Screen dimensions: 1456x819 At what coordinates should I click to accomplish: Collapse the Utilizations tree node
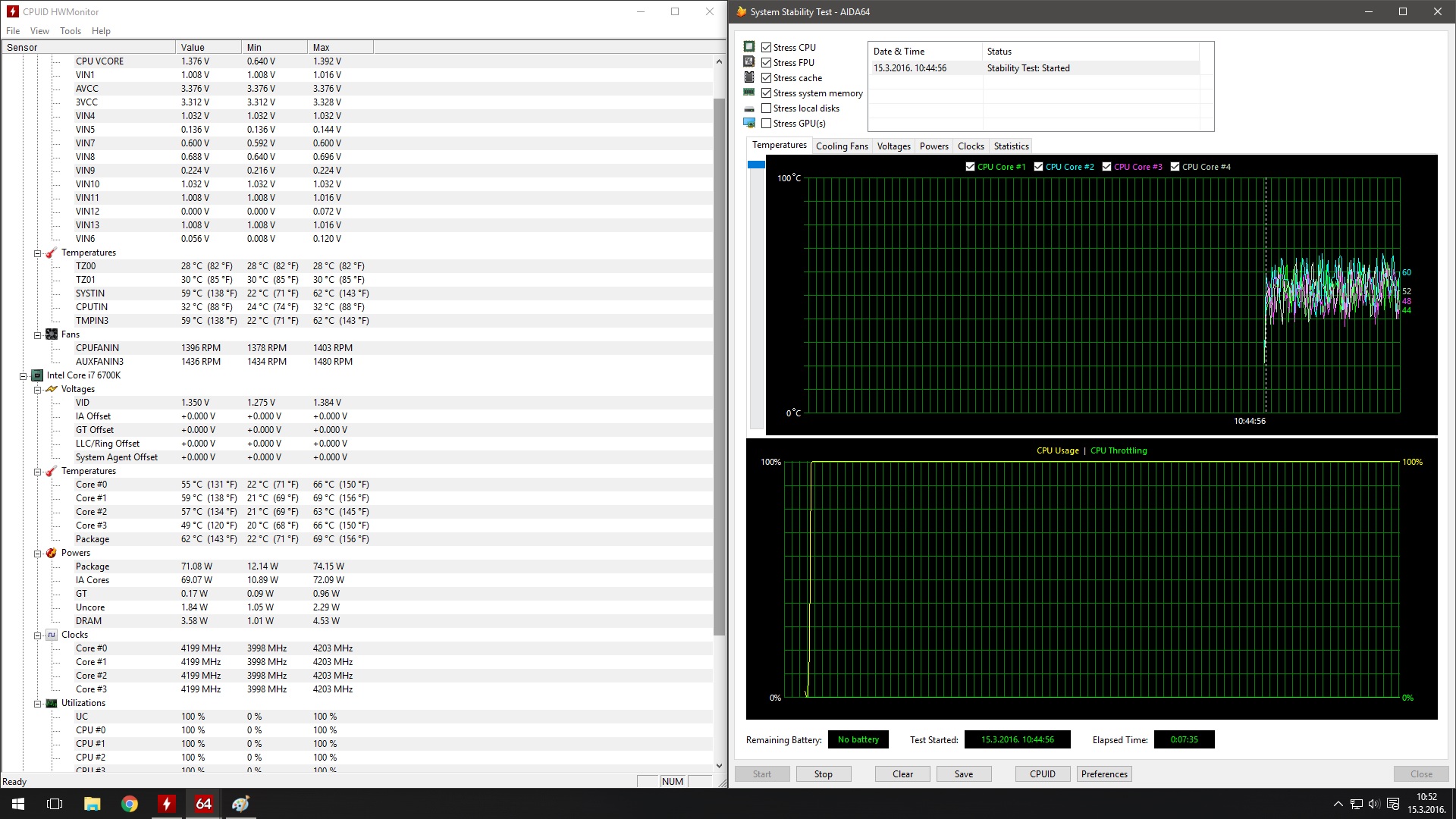point(37,704)
